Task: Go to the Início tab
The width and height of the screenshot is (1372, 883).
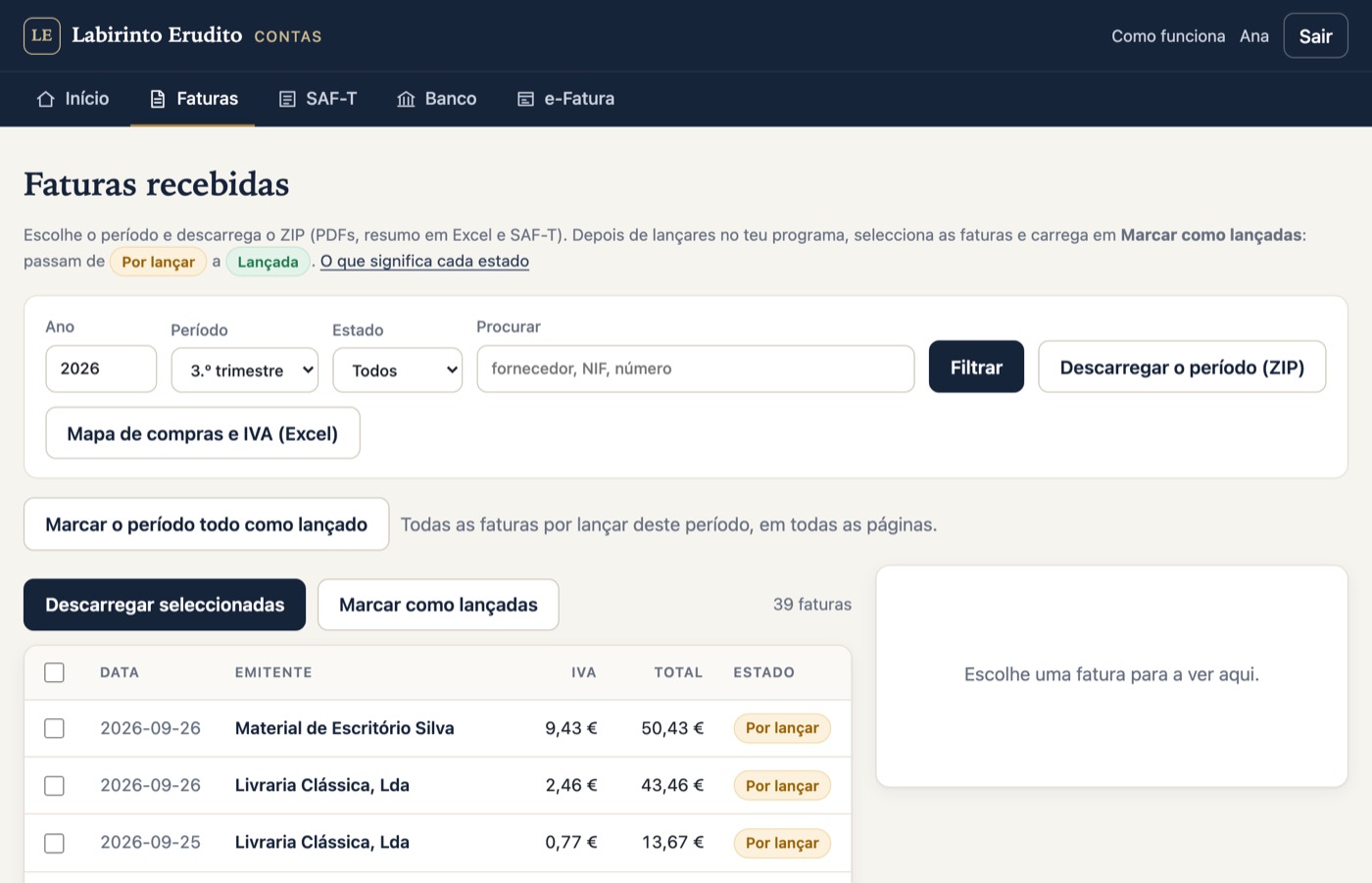Action: coord(73,99)
